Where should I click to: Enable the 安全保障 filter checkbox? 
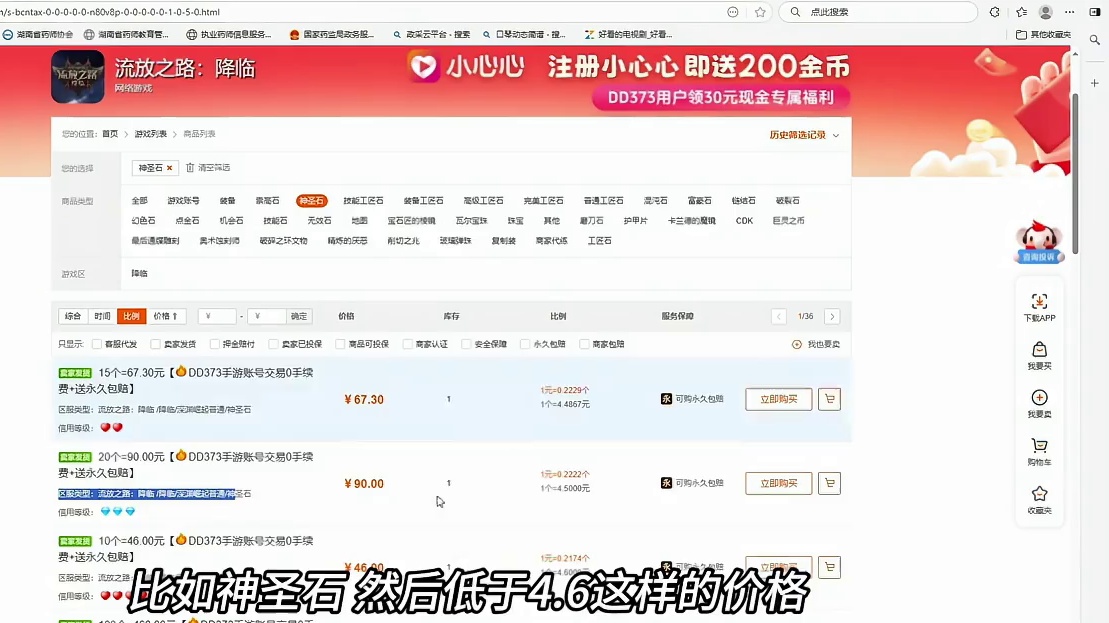[465, 343]
